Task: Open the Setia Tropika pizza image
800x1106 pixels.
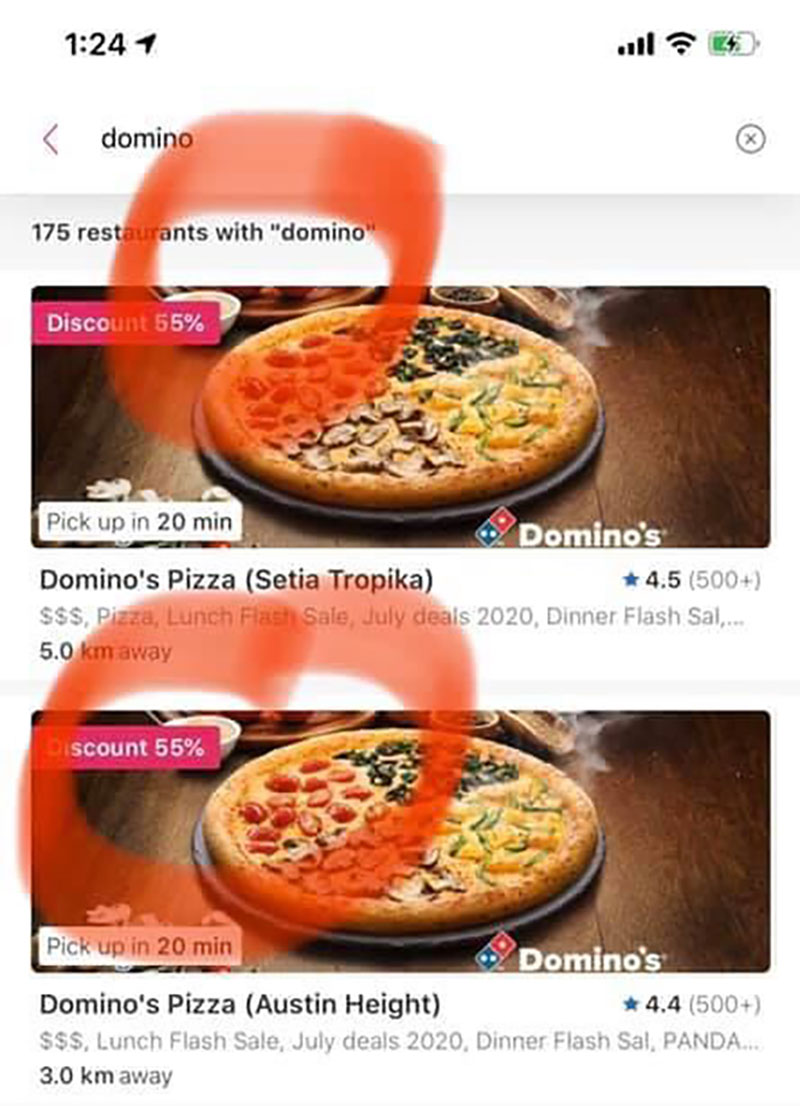Action: point(400,416)
